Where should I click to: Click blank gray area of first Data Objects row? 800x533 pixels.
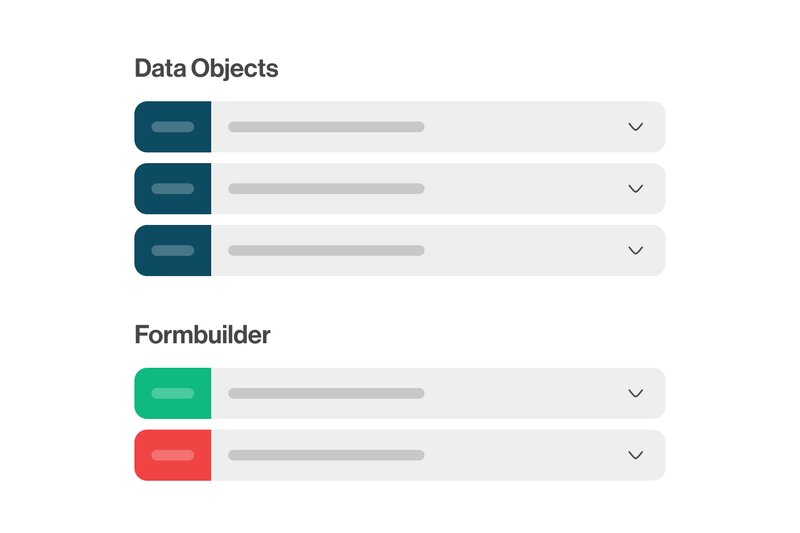click(520, 127)
